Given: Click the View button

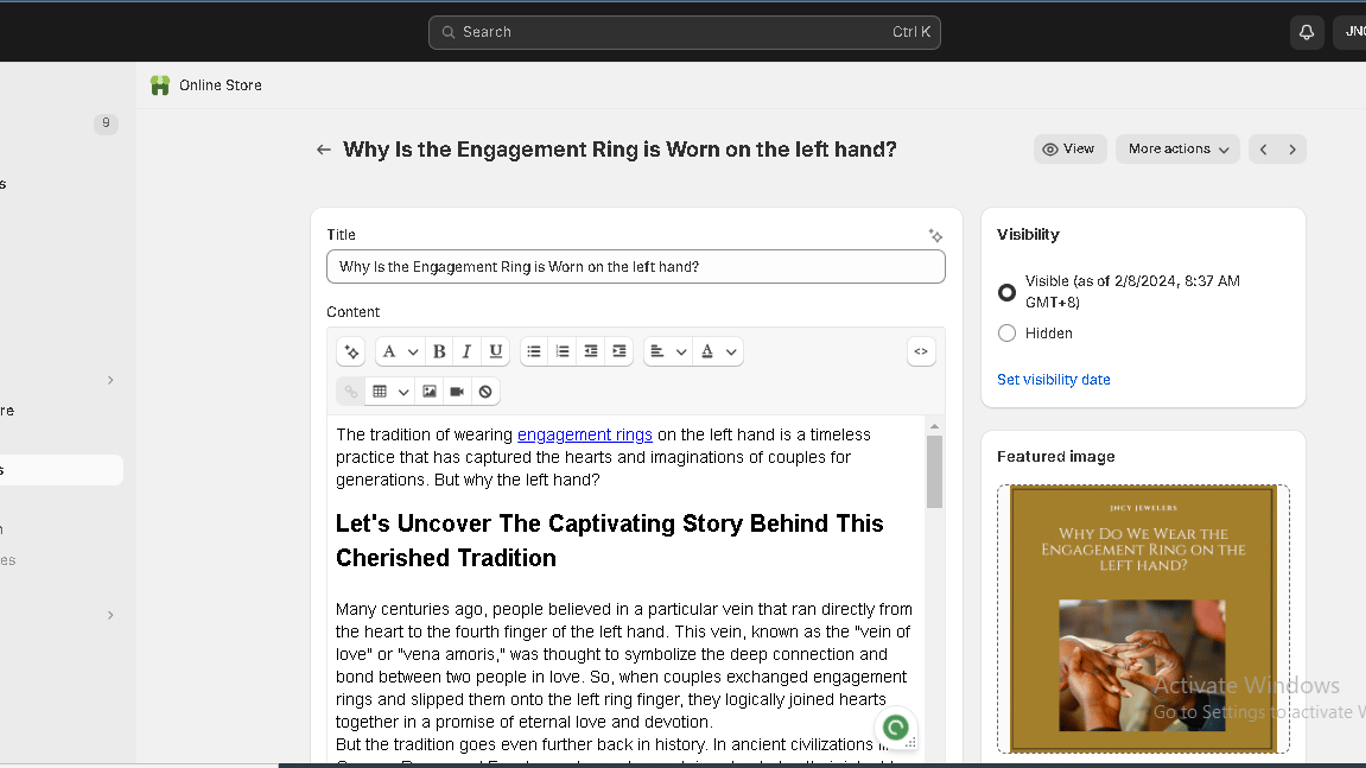Looking at the screenshot, I should (1069, 149).
